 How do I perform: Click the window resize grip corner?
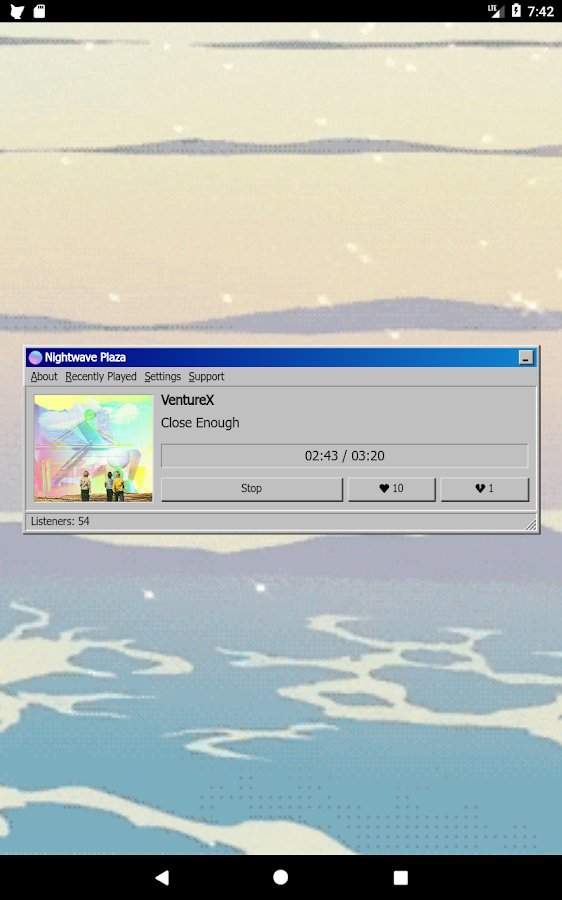[530, 523]
